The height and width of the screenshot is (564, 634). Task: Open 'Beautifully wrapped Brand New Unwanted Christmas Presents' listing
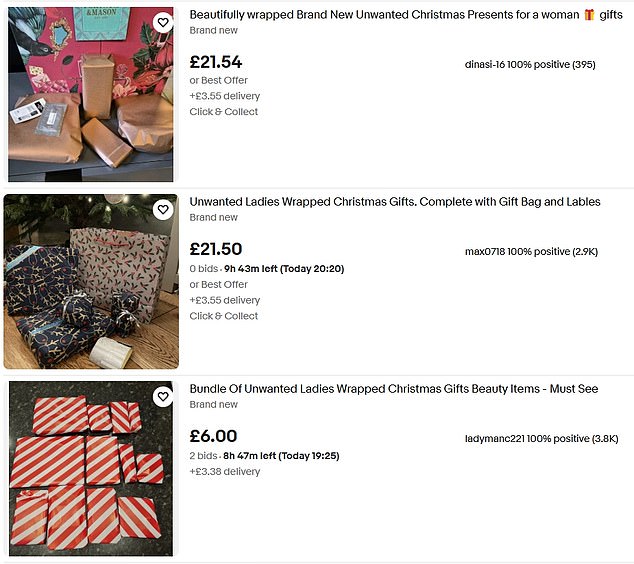(x=397, y=15)
